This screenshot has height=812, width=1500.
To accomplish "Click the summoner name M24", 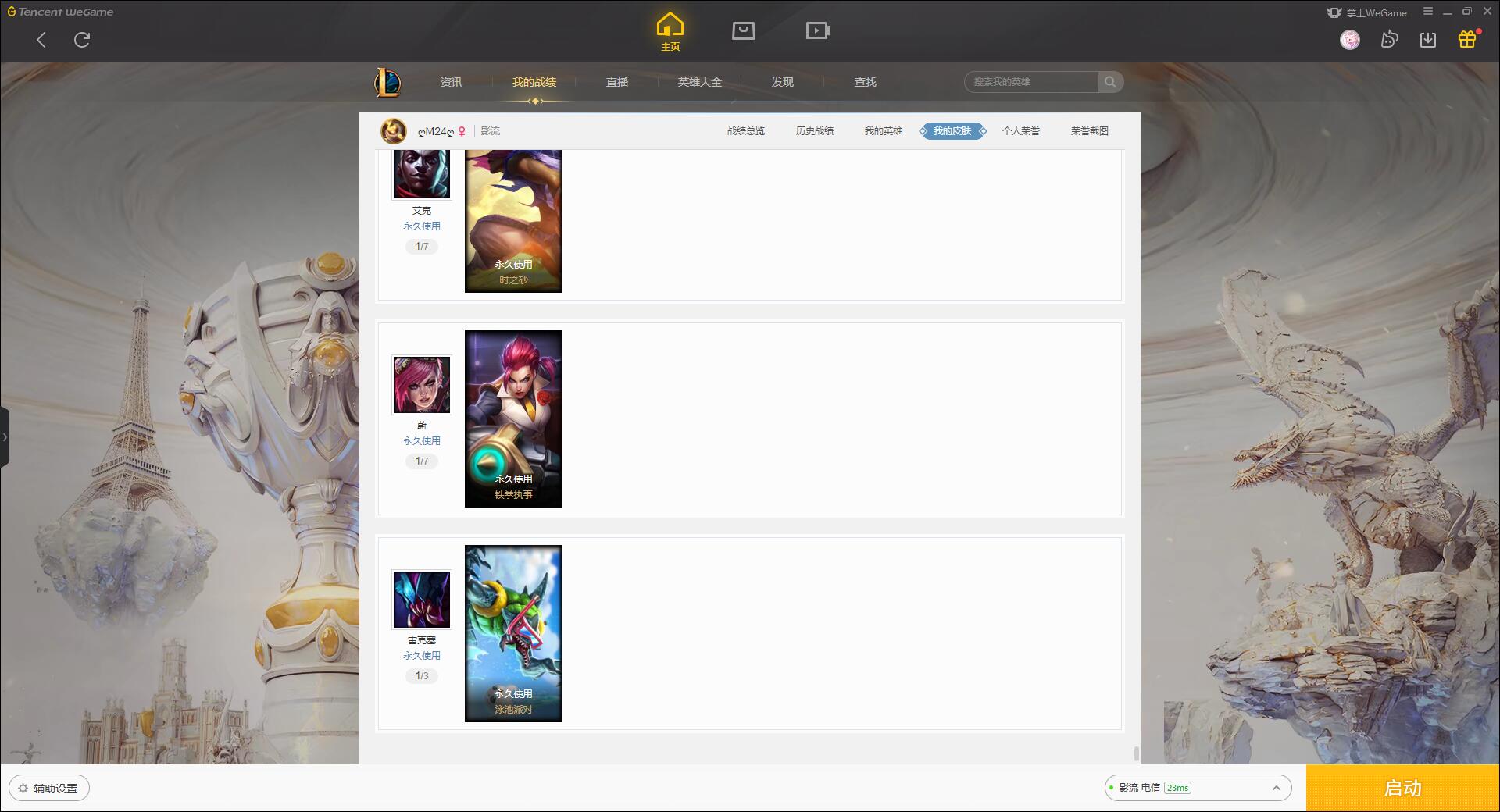I will [436, 131].
